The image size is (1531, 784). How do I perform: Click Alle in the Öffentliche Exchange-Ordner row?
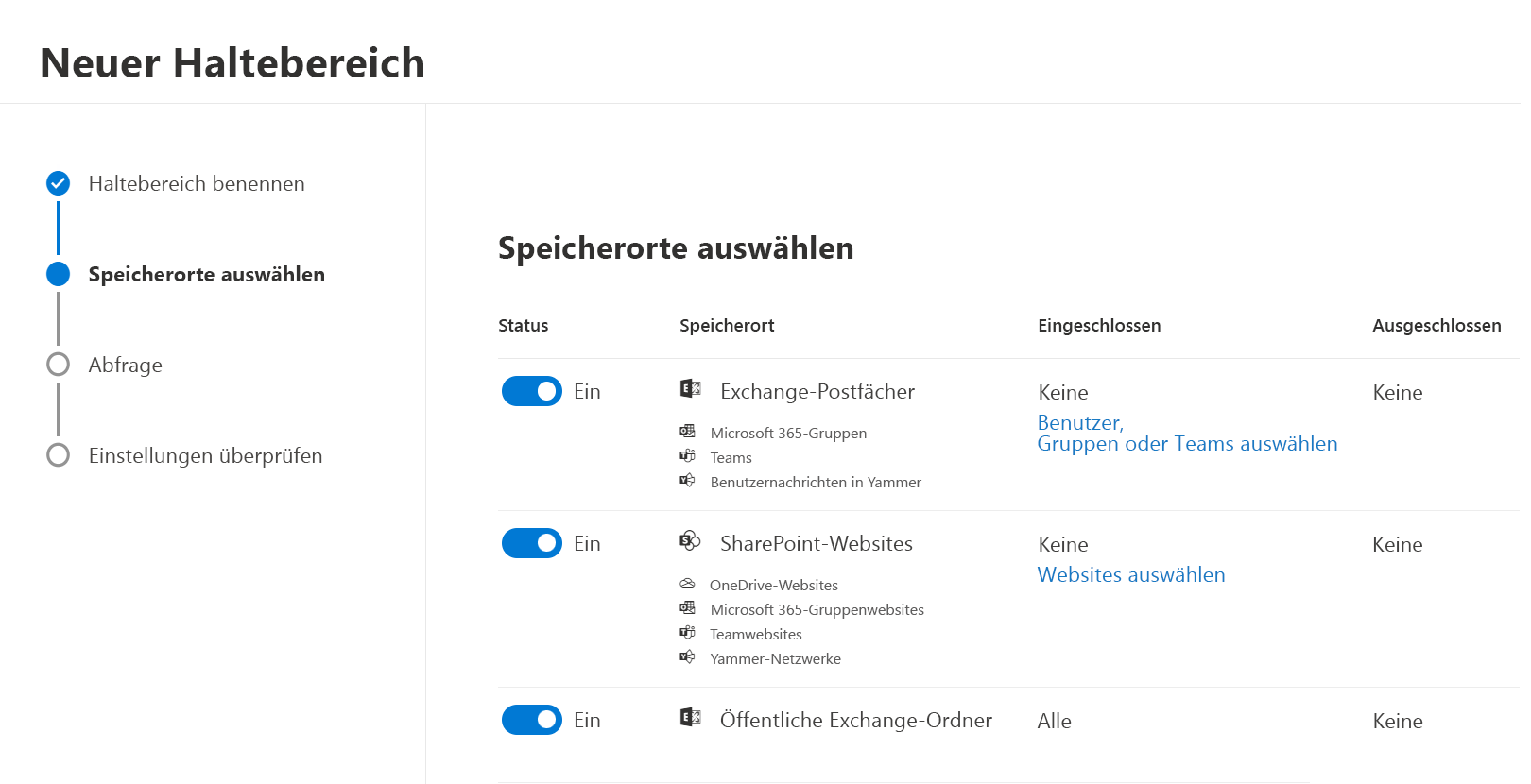pos(1055,721)
